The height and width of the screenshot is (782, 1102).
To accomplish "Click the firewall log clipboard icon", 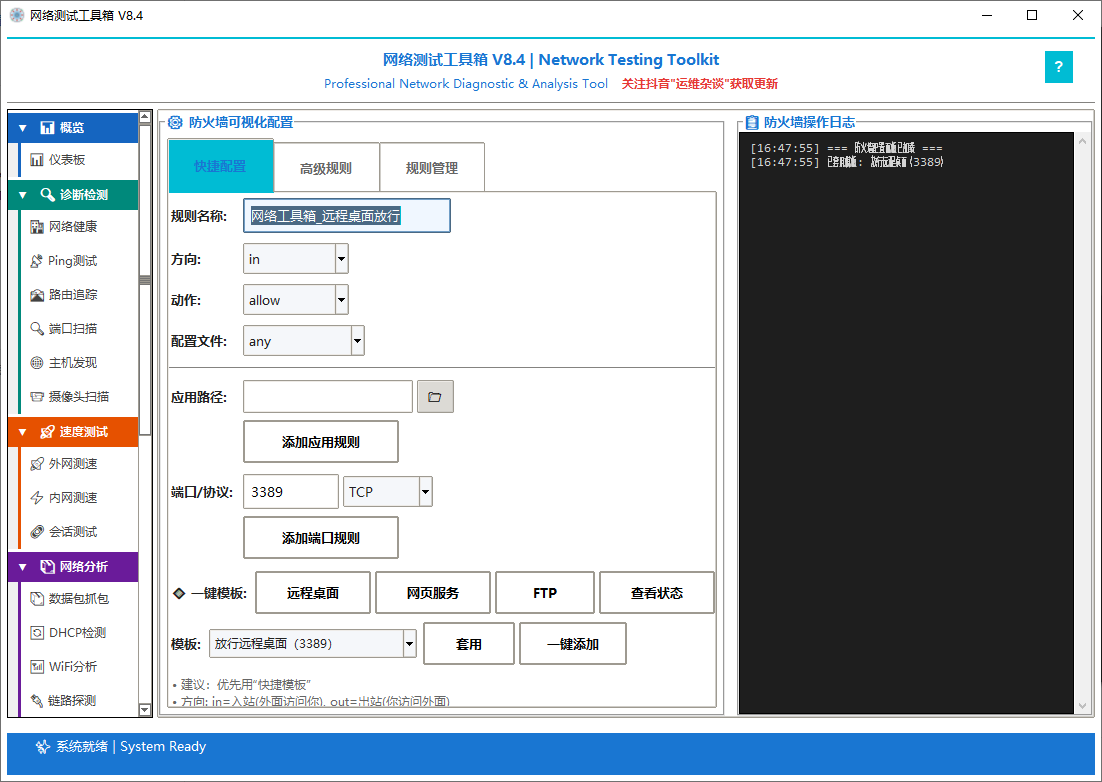I will (x=752, y=123).
